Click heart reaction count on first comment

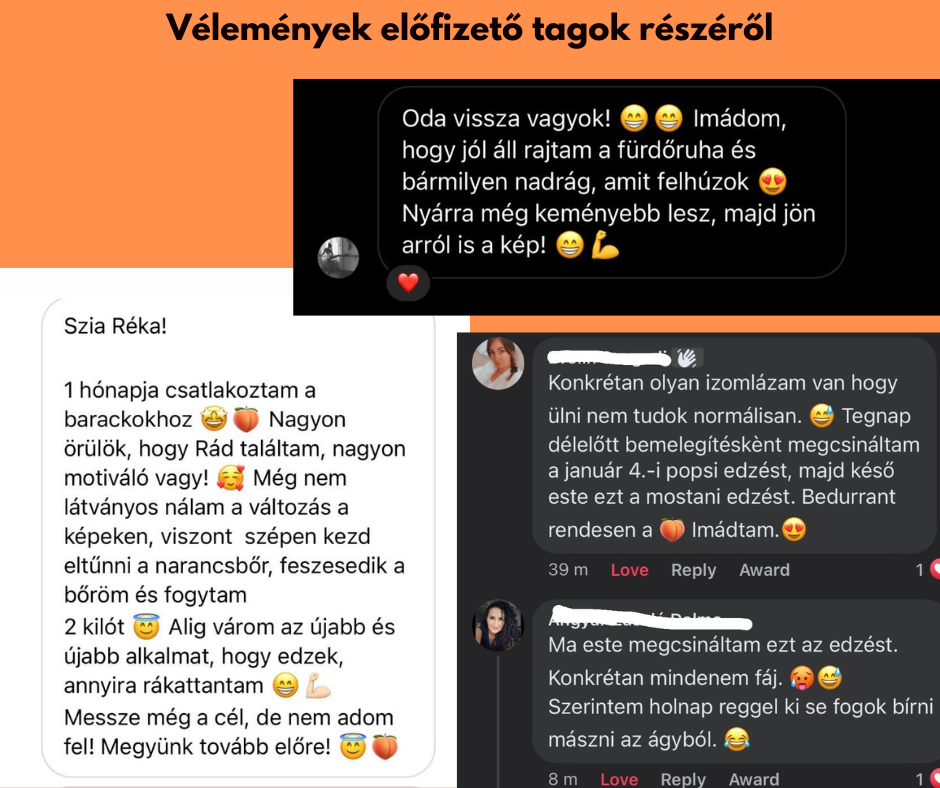[x=928, y=569]
